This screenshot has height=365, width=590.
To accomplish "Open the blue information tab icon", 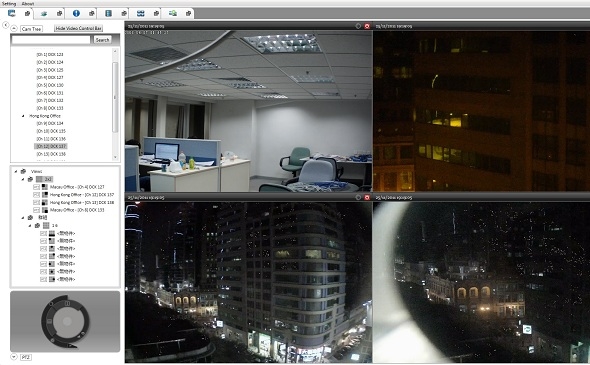I will (76, 14).
